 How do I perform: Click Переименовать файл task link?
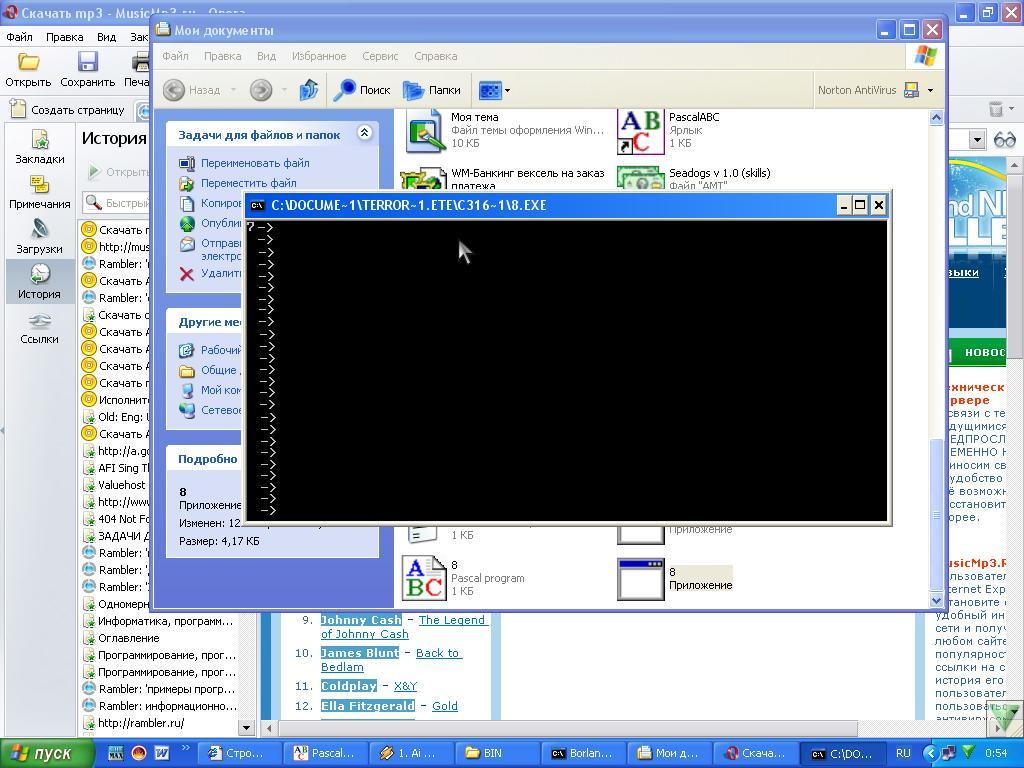(255, 163)
